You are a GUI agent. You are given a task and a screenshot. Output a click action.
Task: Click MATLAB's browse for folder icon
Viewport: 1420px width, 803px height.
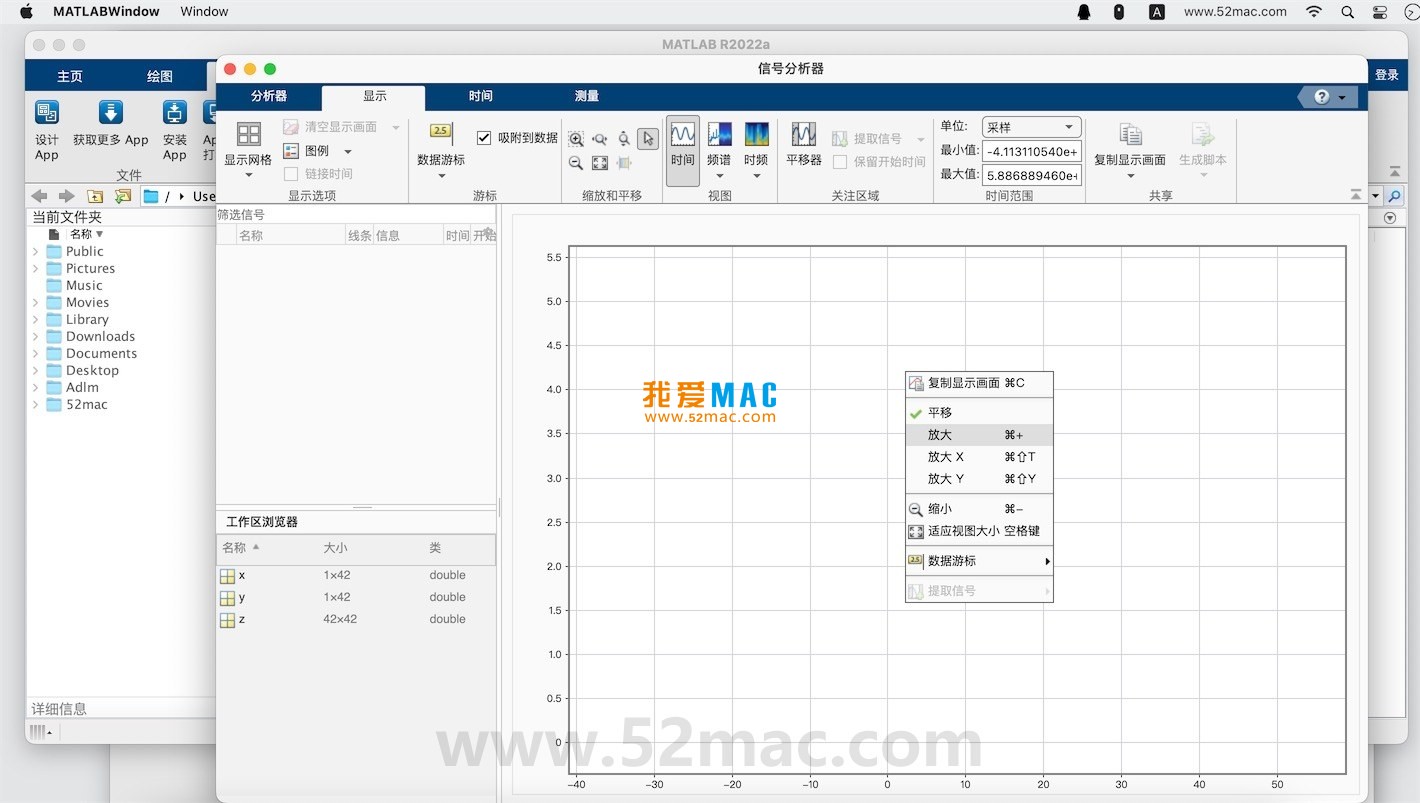[x=123, y=196]
